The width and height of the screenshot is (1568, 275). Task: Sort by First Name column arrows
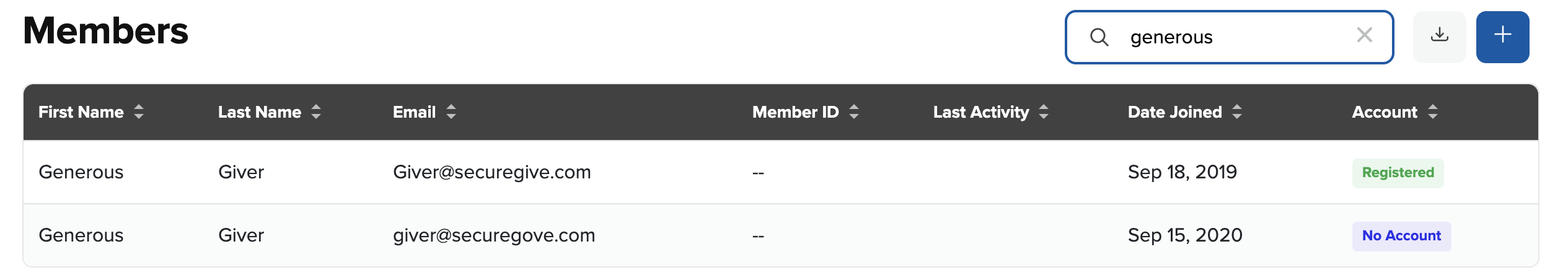tap(139, 112)
